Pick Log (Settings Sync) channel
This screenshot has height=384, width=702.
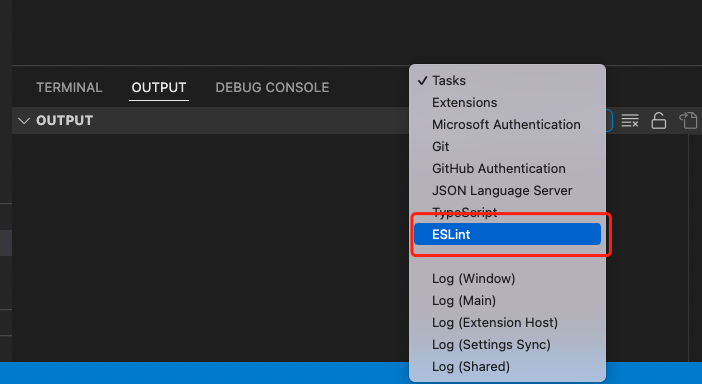click(x=507, y=344)
